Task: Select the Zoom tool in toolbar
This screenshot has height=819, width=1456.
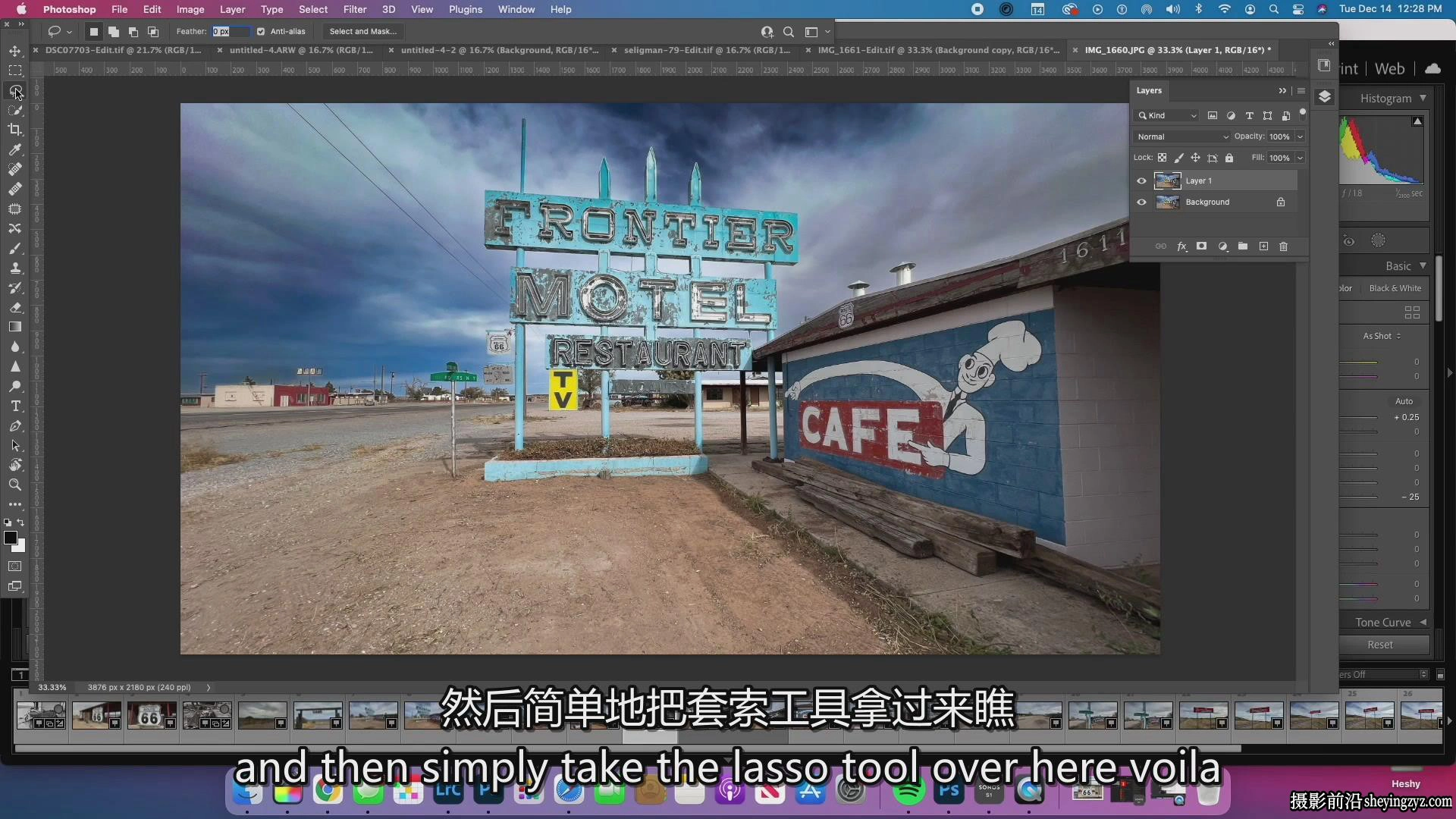Action: tap(15, 485)
